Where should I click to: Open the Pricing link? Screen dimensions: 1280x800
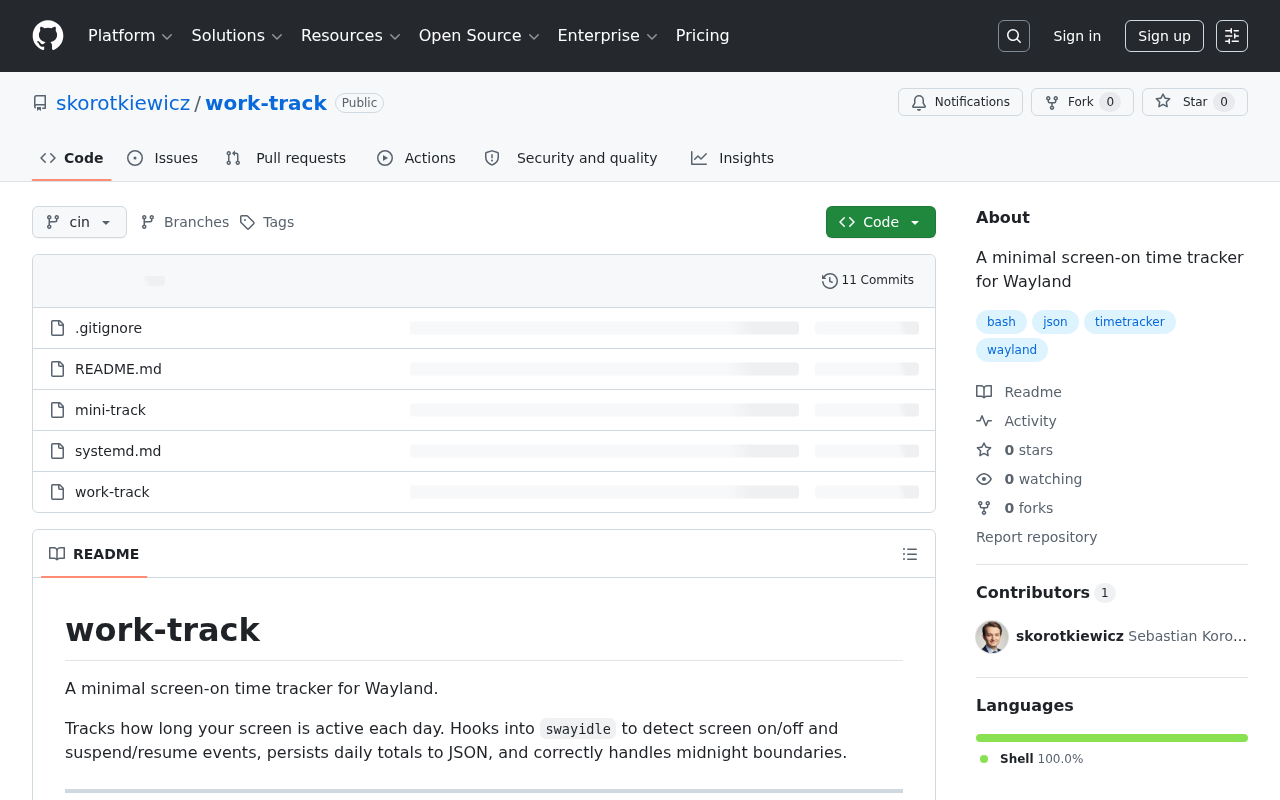tap(703, 36)
